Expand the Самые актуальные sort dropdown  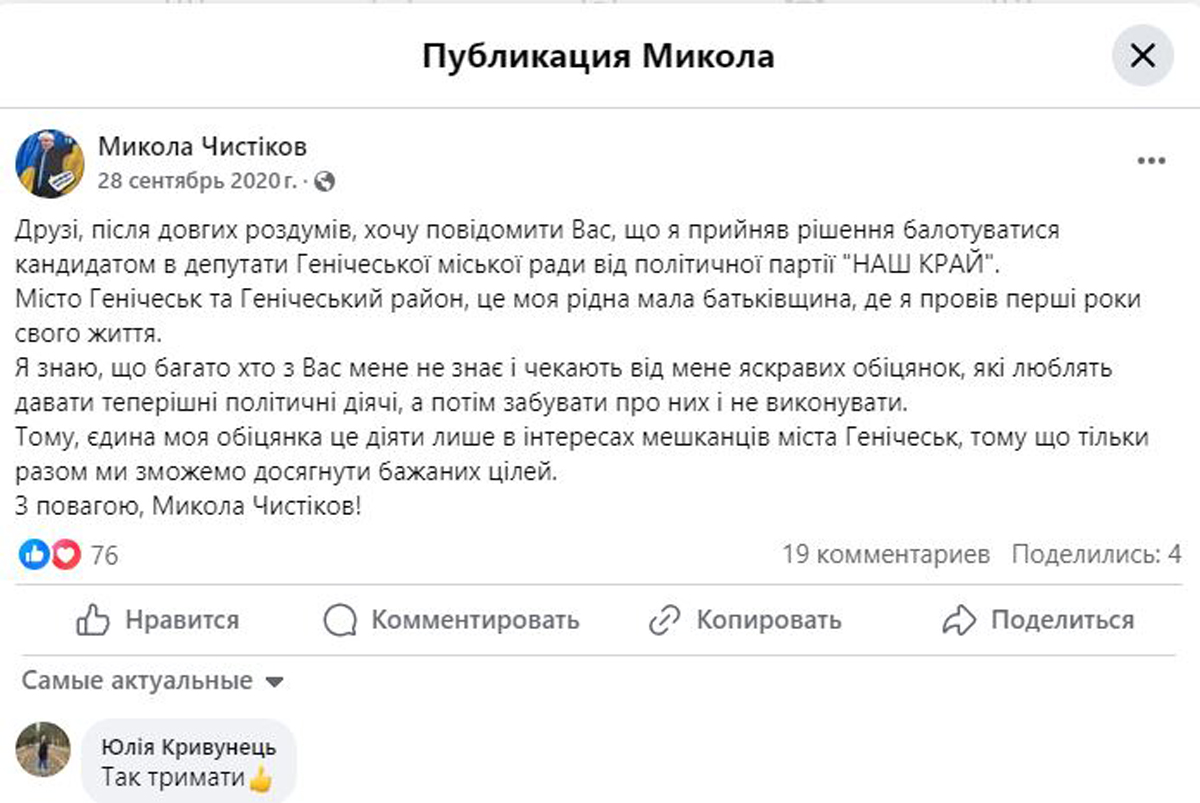pos(153,682)
